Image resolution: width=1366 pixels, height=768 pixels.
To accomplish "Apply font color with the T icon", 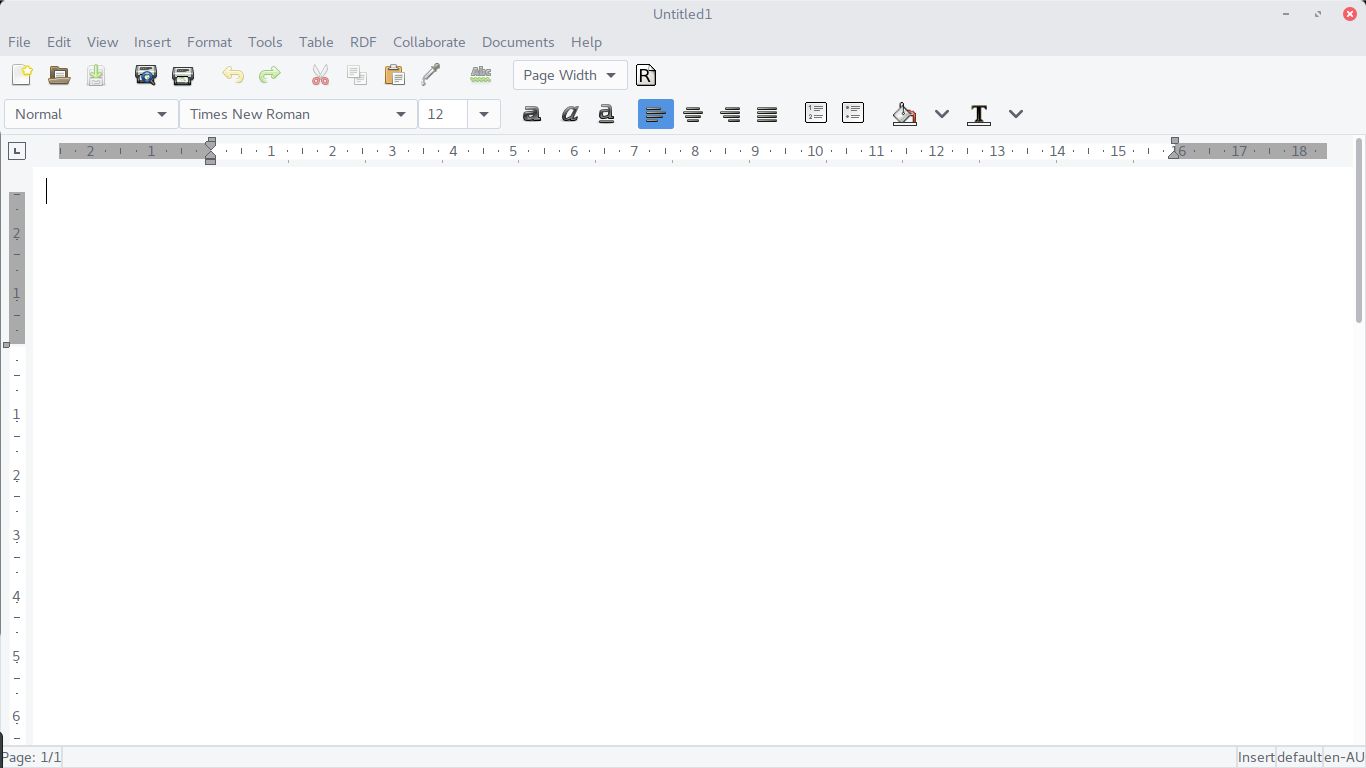I will click(979, 114).
